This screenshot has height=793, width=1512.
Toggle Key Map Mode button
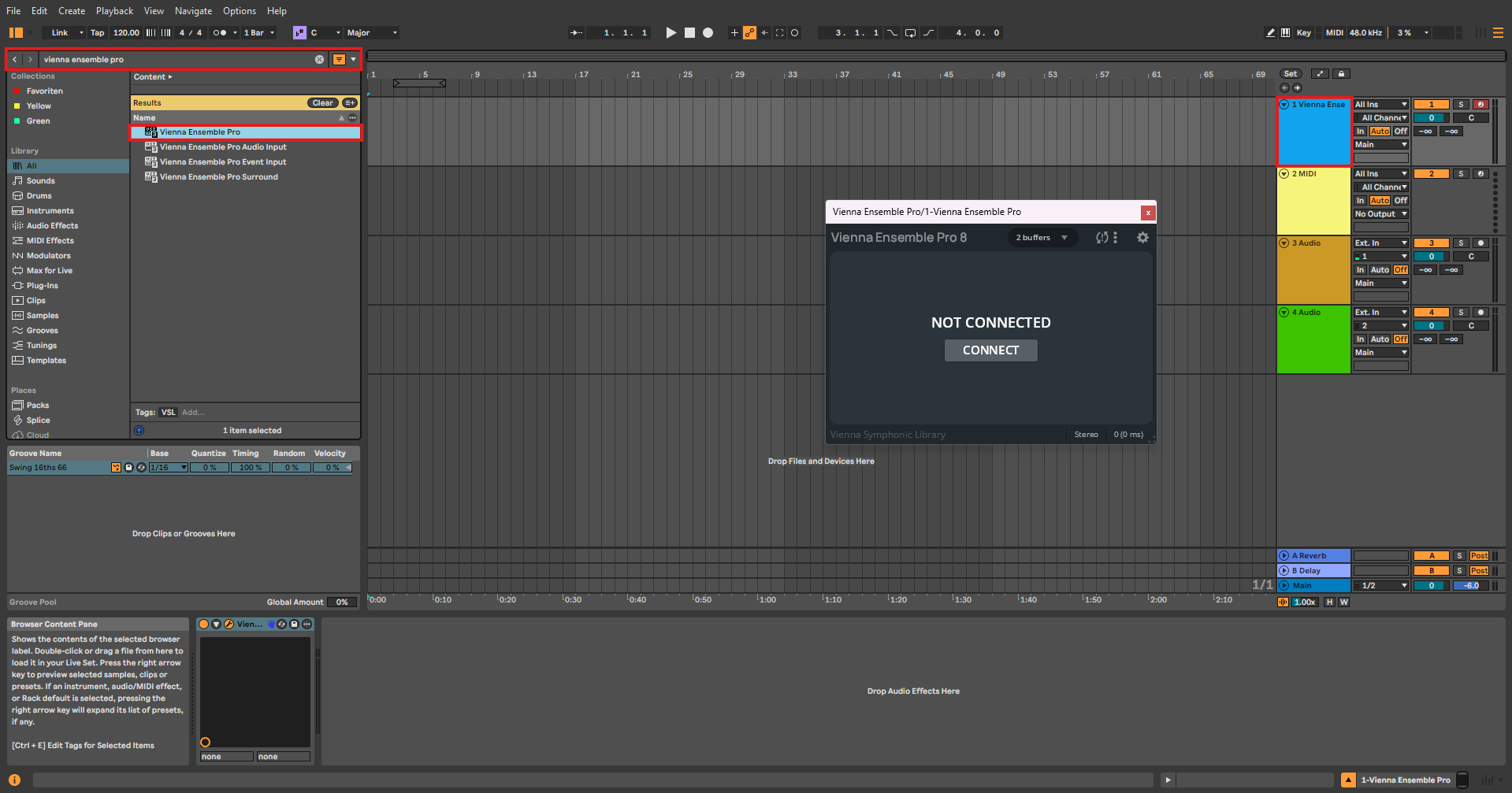1304,33
